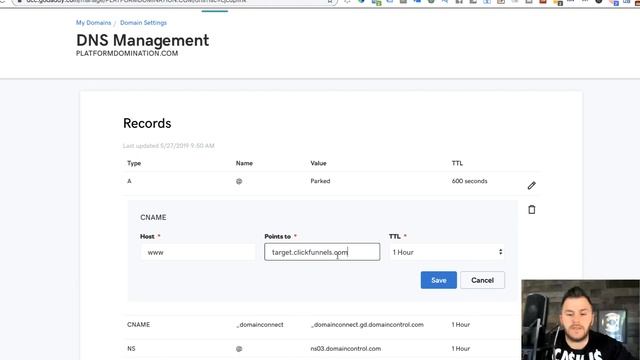Open the TTL 1 Hour dropdown
This screenshot has width=640, height=360.
[x=447, y=252]
